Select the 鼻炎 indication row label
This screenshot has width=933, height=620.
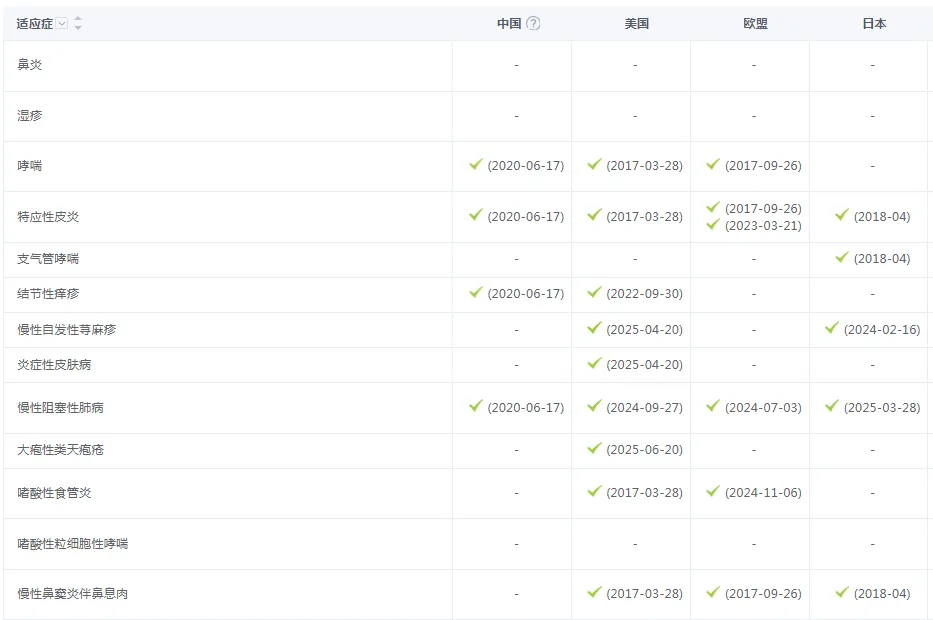tap(30, 65)
